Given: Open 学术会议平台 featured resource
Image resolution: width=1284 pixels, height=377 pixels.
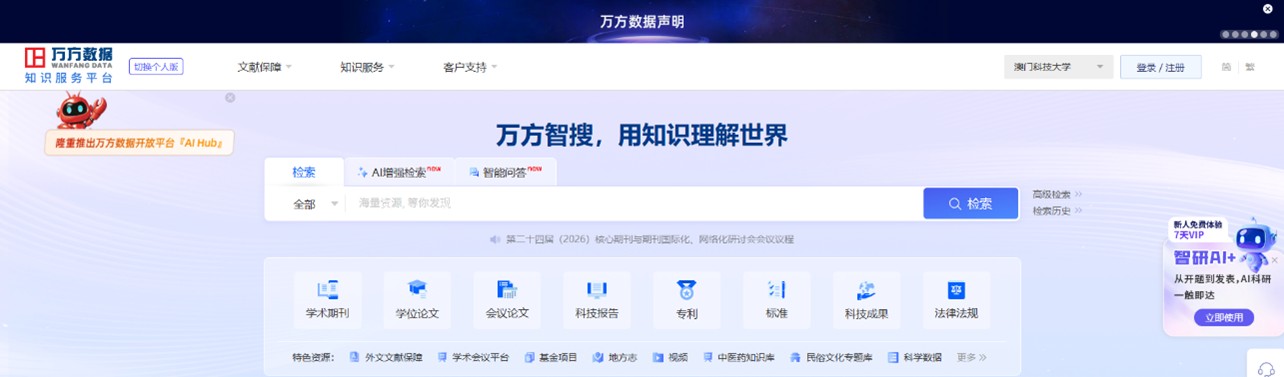Looking at the screenshot, I should point(473,357).
